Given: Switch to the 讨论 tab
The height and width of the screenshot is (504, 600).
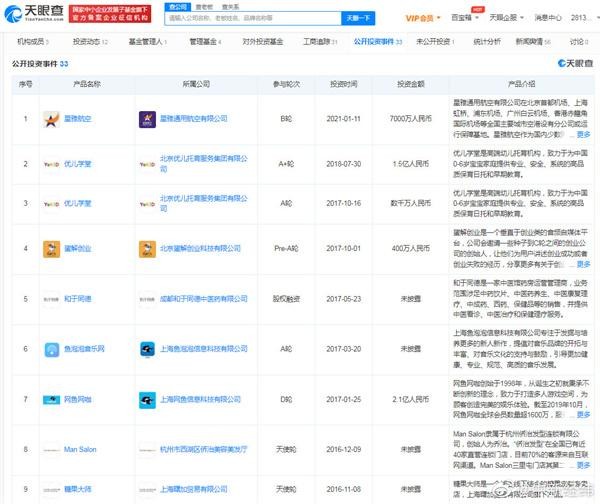Looking at the screenshot, I should (579, 42).
